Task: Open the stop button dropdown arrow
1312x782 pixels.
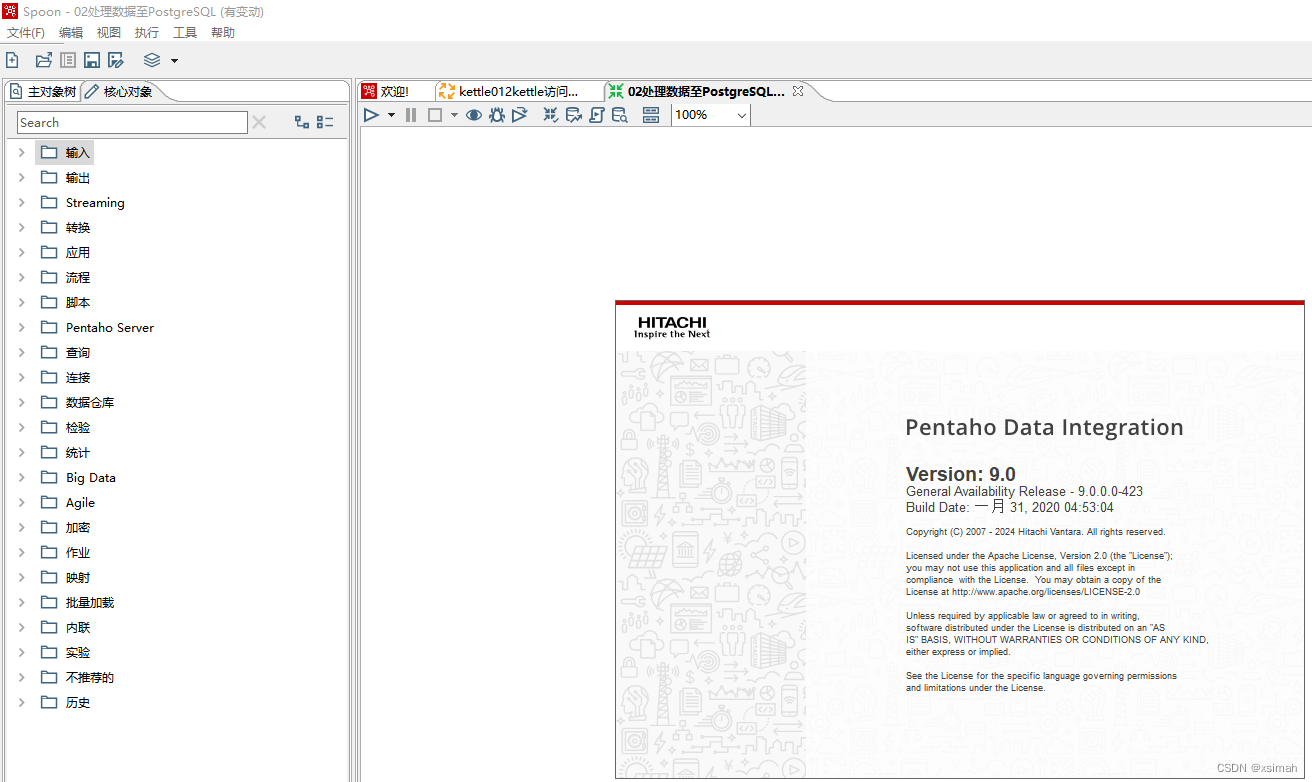Action: click(x=455, y=114)
